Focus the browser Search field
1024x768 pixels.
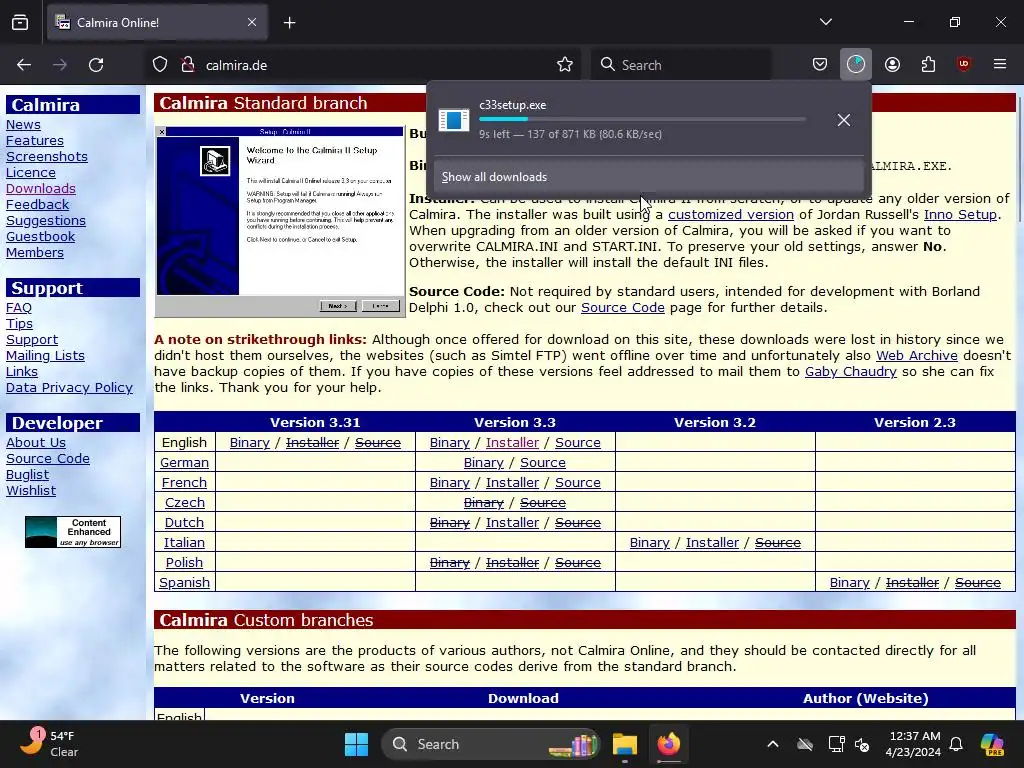tap(680, 65)
